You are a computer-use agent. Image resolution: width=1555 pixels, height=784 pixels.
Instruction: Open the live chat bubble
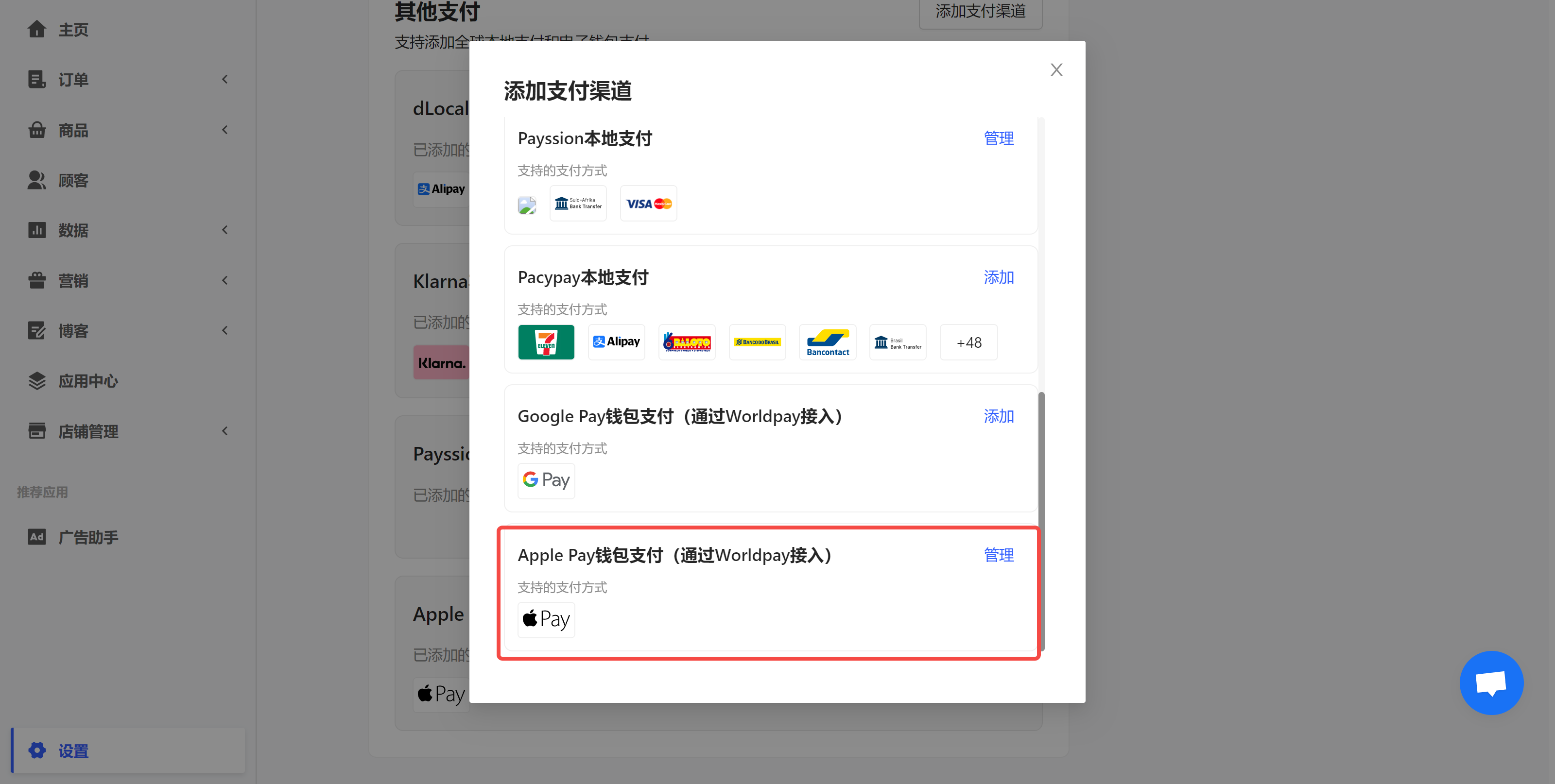pos(1491,682)
